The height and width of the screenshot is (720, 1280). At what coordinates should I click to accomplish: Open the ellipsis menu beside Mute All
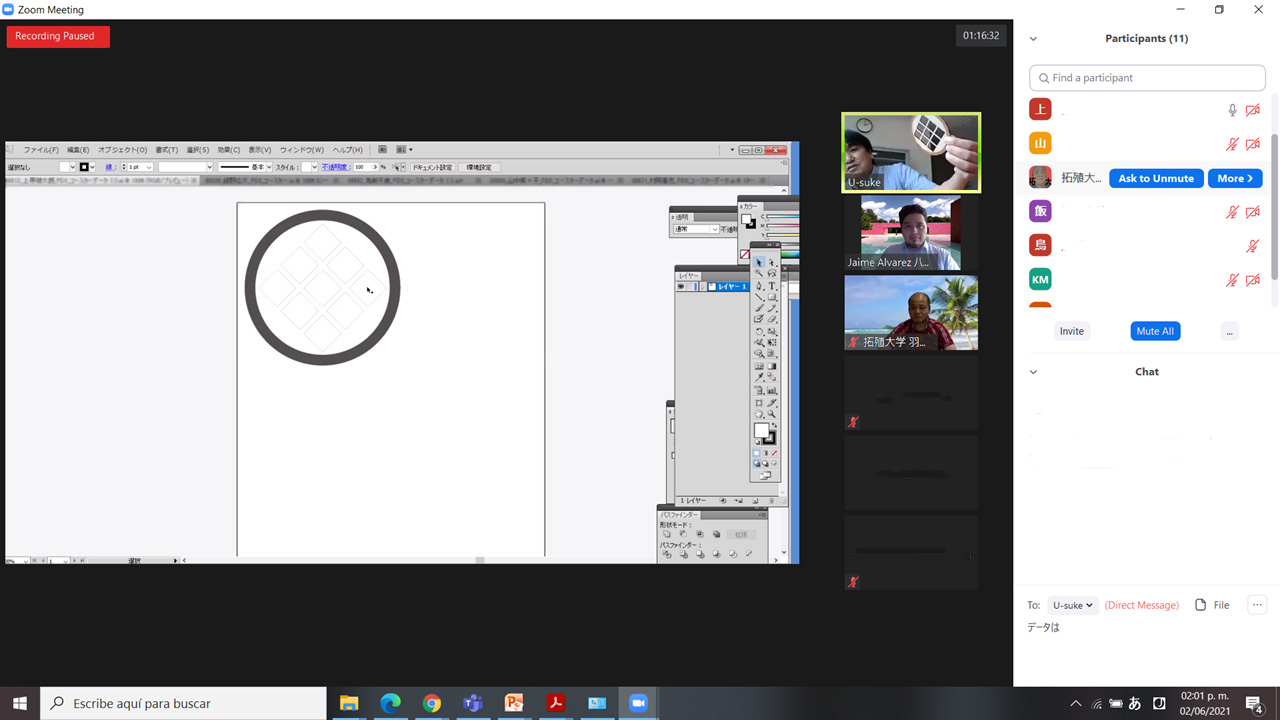click(x=1230, y=331)
